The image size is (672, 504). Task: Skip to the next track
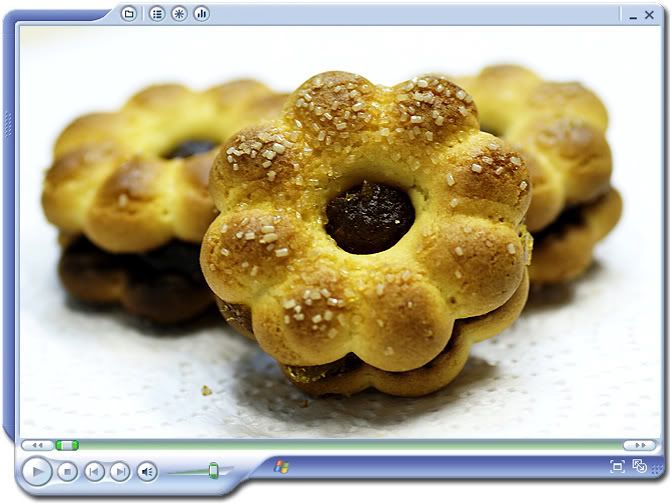[120, 471]
